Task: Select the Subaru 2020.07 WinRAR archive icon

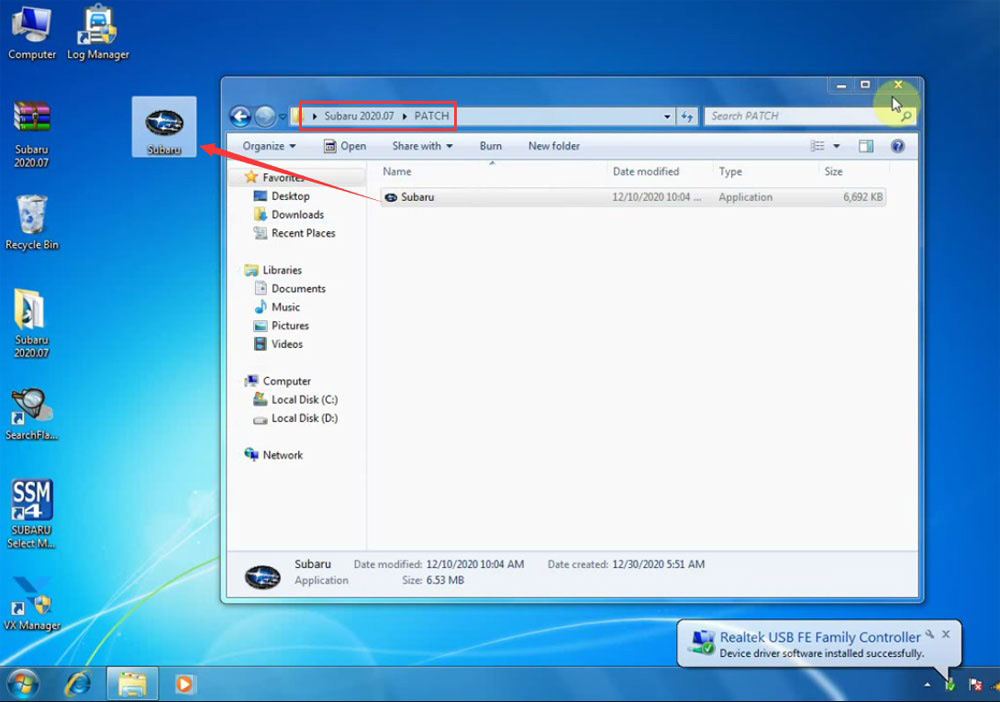Action: click(x=31, y=135)
